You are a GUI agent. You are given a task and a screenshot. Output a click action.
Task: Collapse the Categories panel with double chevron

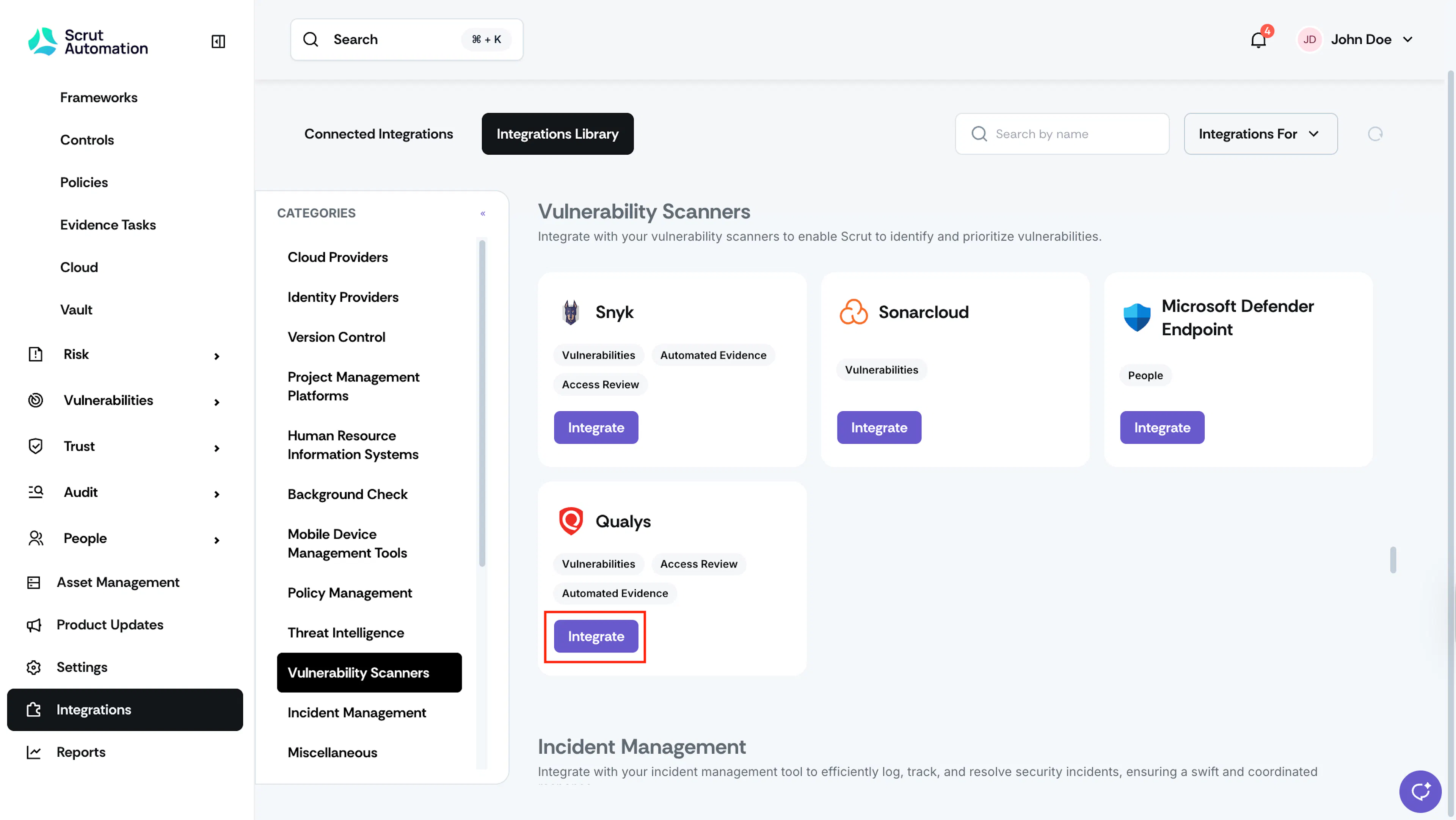pyautogui.click(x=483, y=213)
